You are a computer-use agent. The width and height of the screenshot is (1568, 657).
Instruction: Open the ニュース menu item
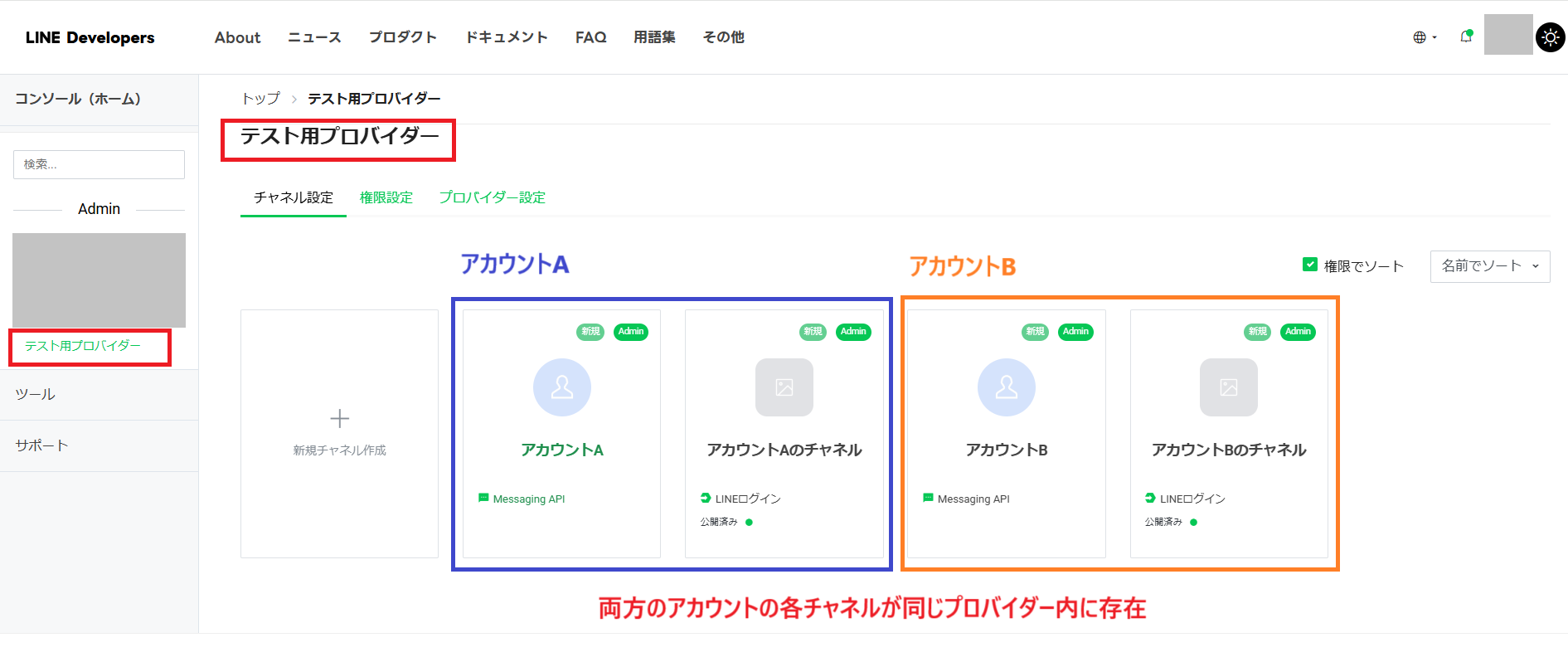[x=314, y=37]
